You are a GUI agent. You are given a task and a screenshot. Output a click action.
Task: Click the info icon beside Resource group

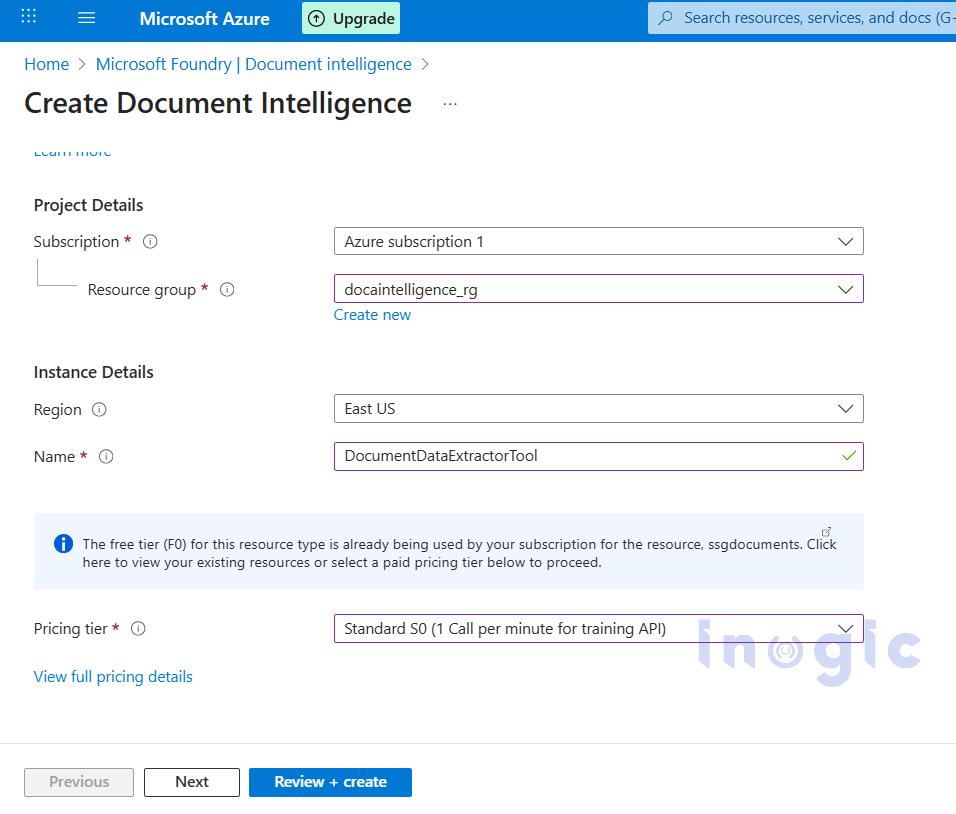(227, 289)
